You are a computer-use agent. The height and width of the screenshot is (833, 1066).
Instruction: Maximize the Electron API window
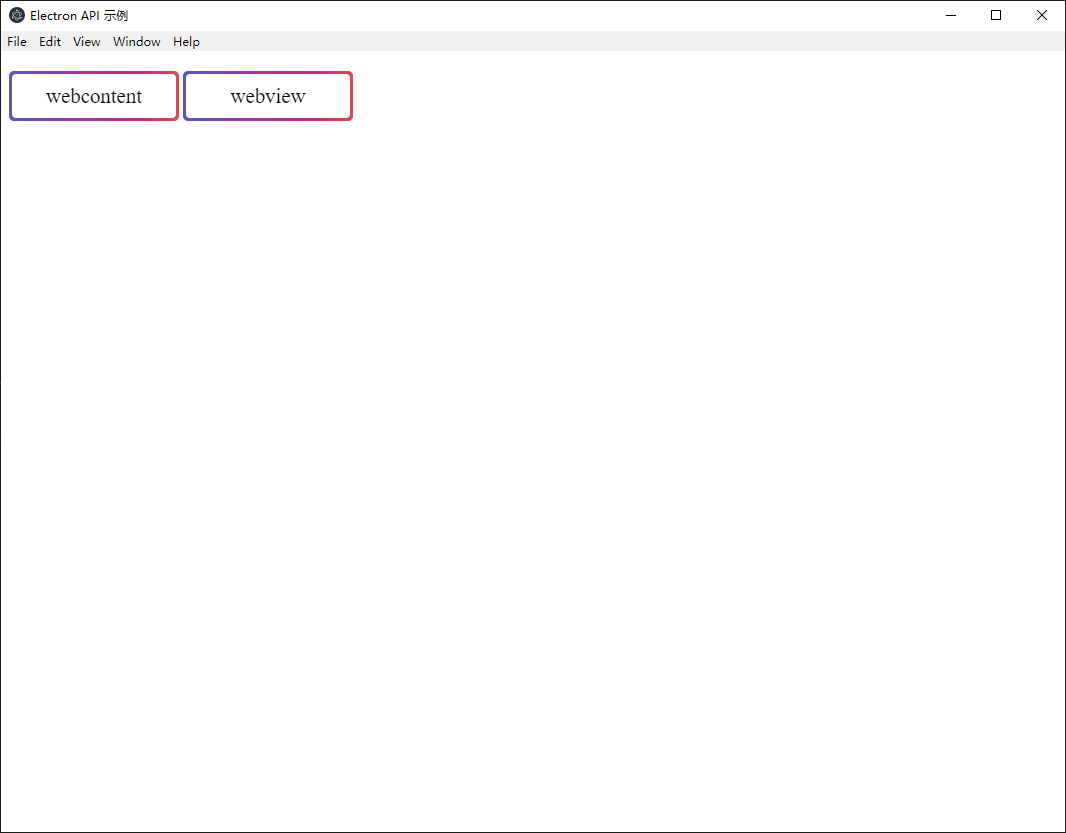coord(996,16)
